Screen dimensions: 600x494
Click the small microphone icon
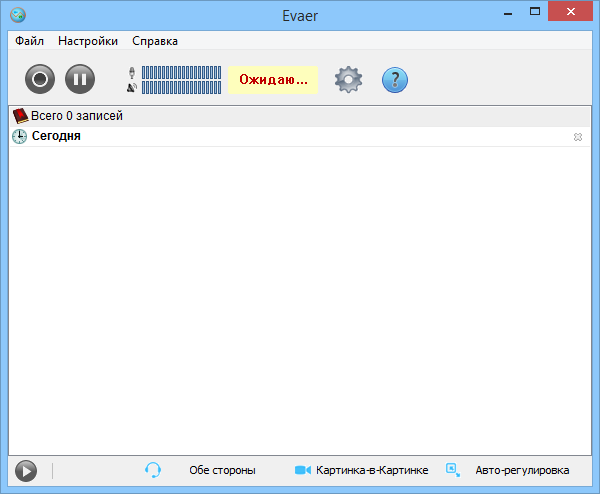click(132, 72)
